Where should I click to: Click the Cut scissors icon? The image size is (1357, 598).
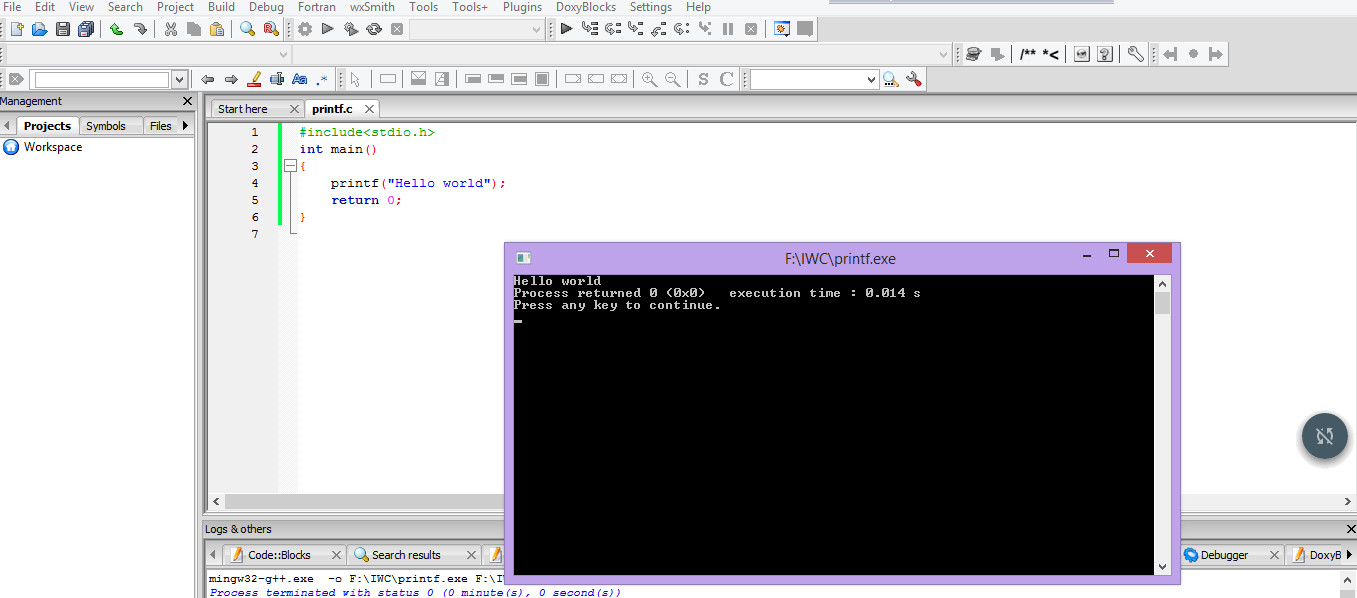click(x=171, y=29)
